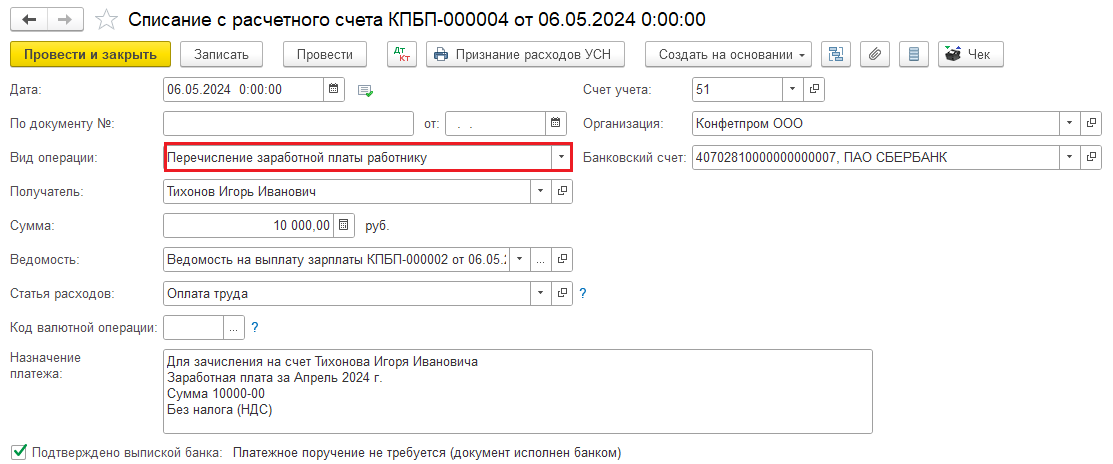Expand Счет учета dropdown
1113x464 pixels.
point(793,89)
